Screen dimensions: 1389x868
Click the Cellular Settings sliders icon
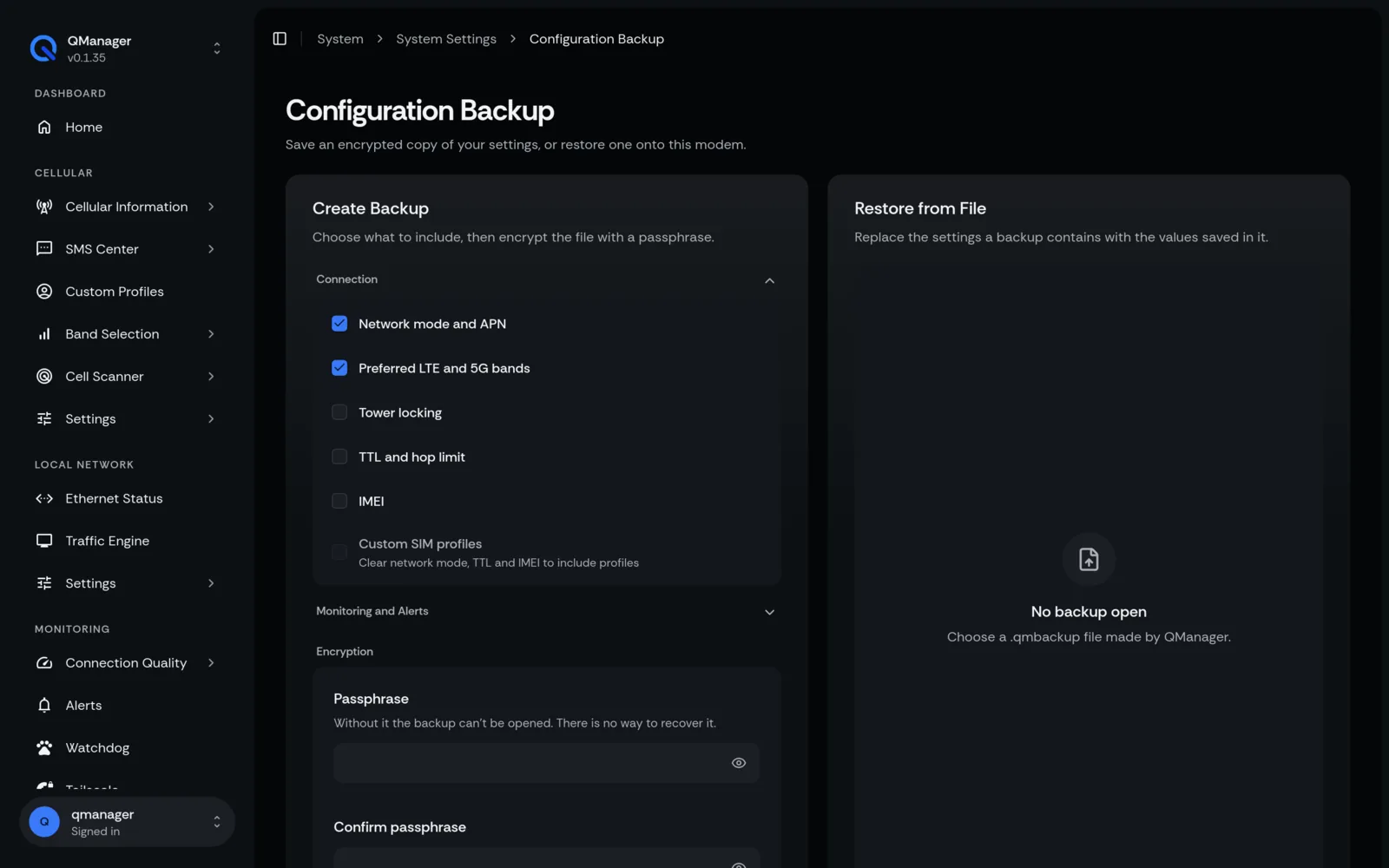click(44, 419)
